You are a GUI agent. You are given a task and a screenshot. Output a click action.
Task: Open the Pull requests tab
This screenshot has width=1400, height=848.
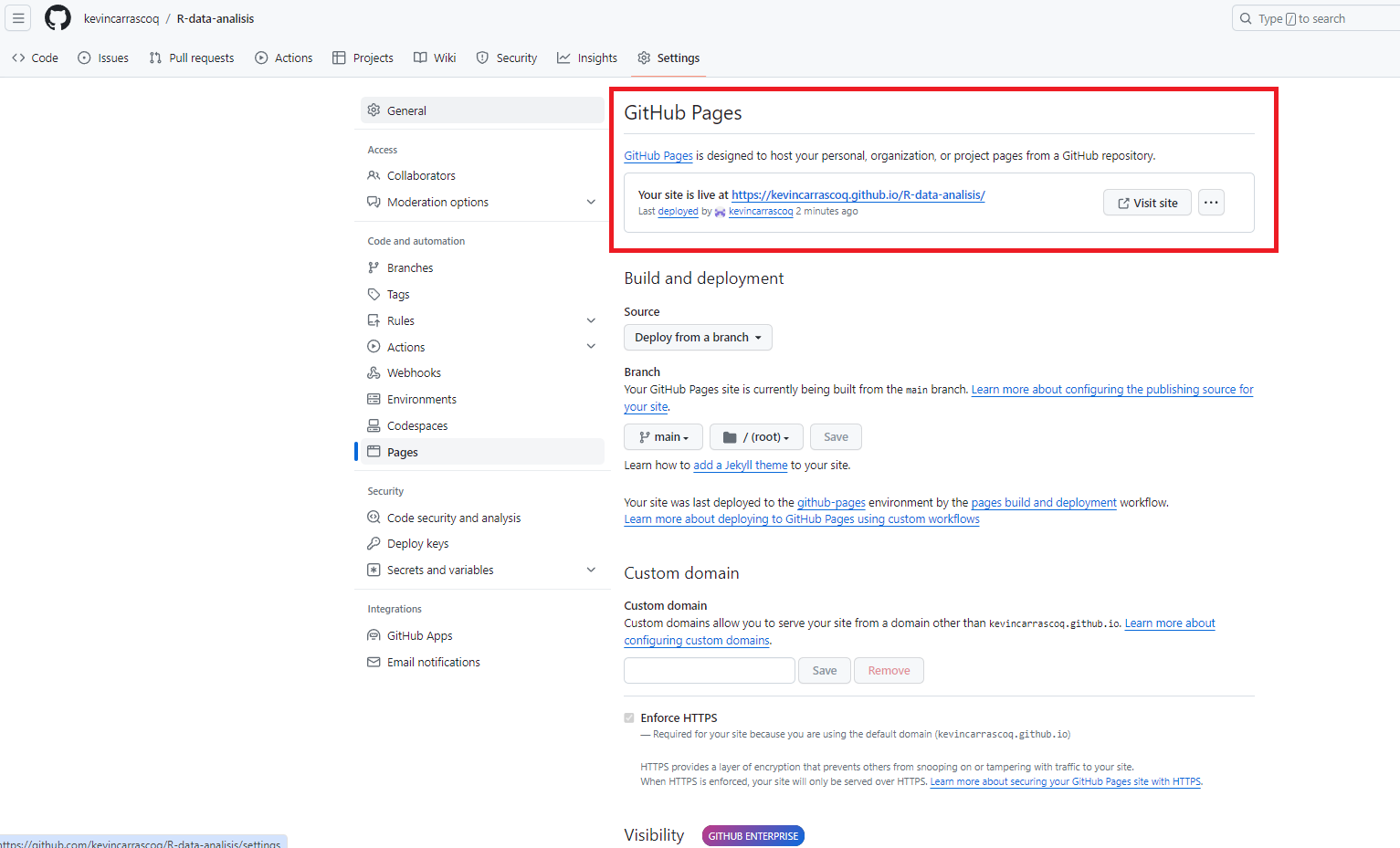point(192,58)
